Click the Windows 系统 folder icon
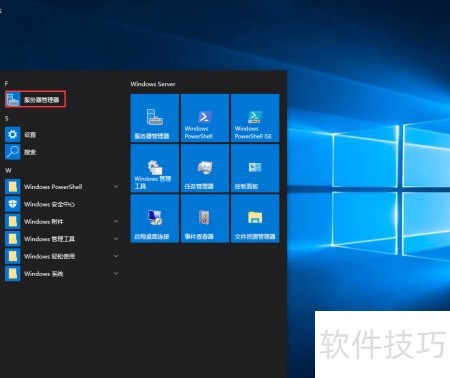The width and height of the screenshot is (450, 378). click(13, 274)
